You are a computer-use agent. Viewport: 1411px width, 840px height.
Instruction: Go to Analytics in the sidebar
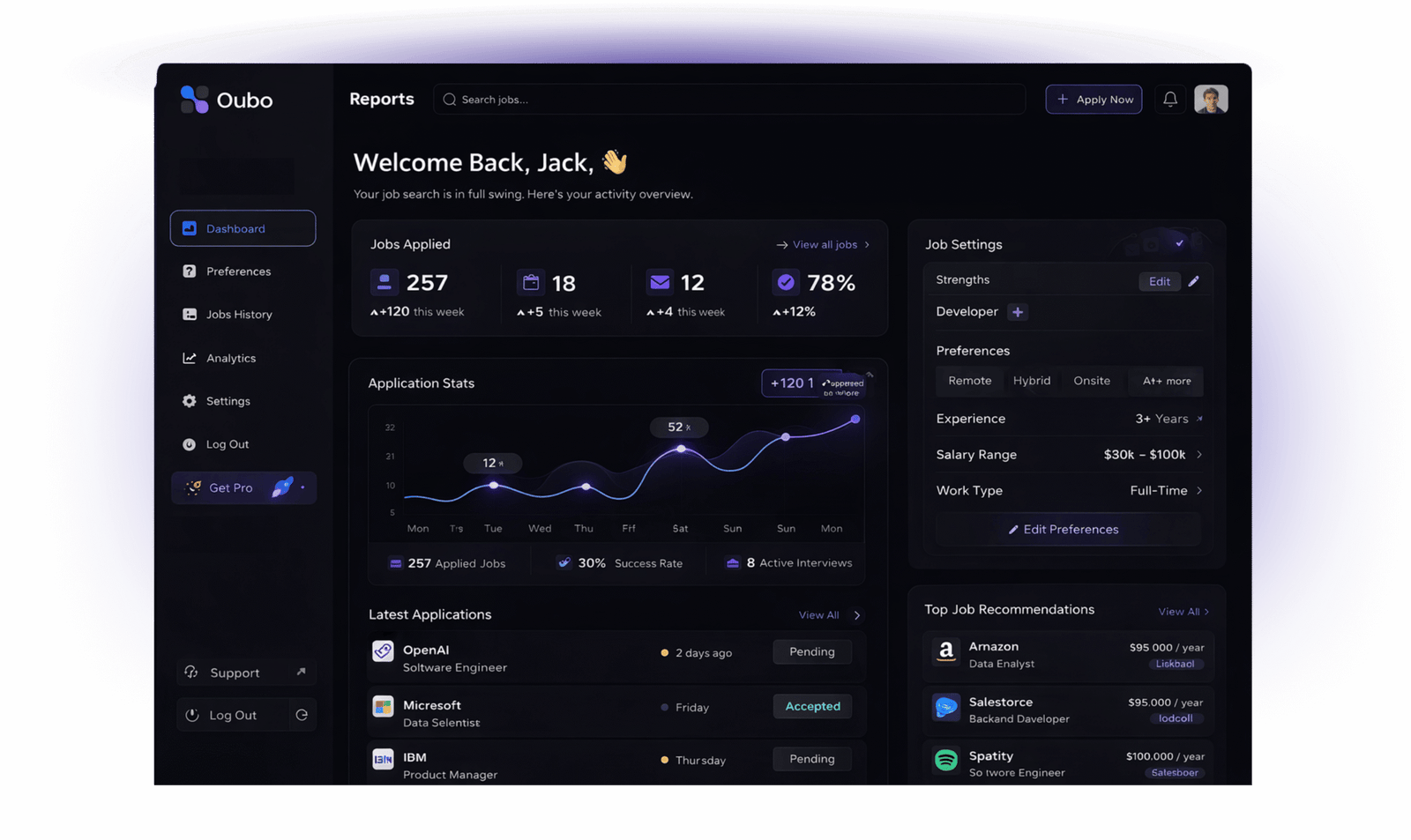(x=230, y=359)
